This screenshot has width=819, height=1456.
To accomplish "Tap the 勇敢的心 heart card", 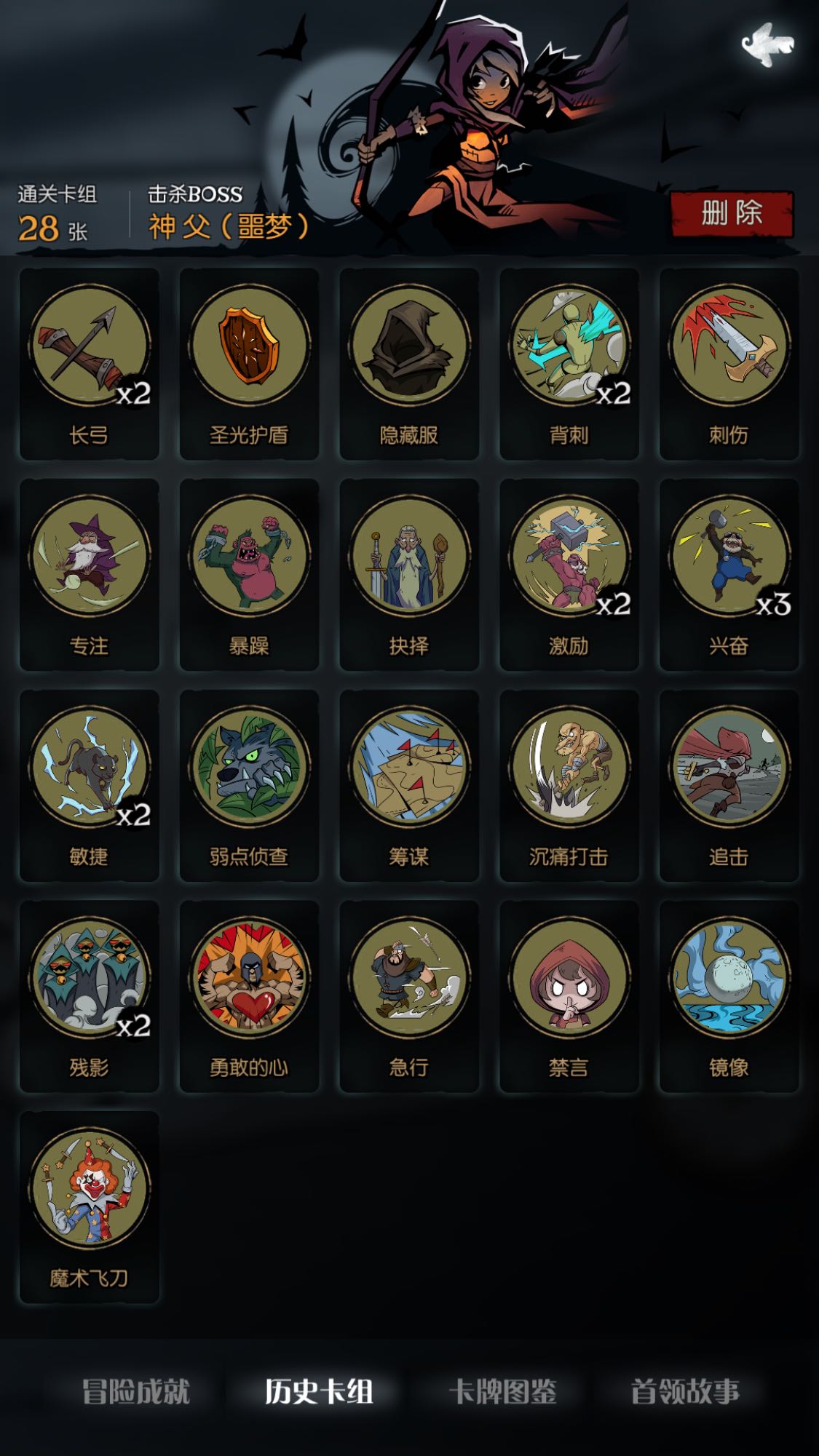I will pos(249,997).
